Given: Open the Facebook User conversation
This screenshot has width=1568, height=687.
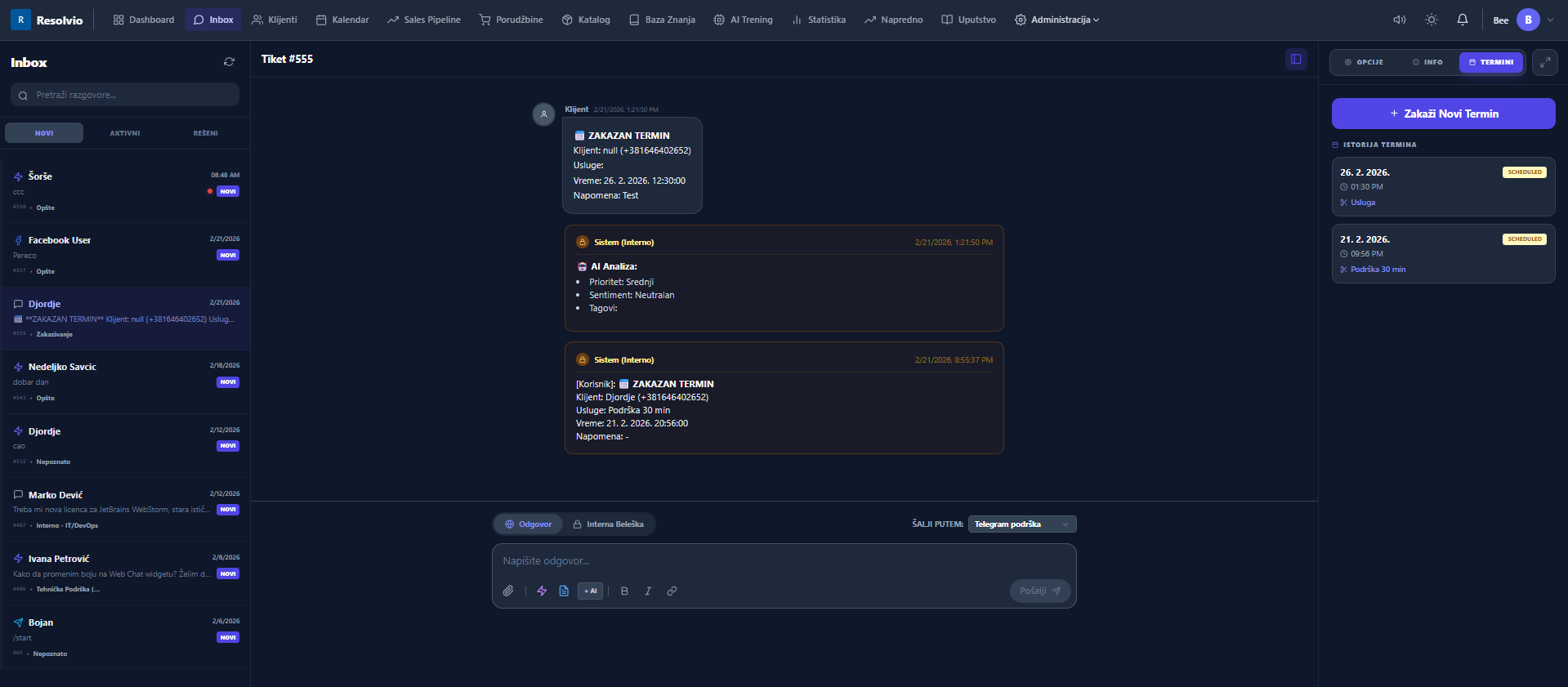Looking at the screenshot, I should 125,255.
